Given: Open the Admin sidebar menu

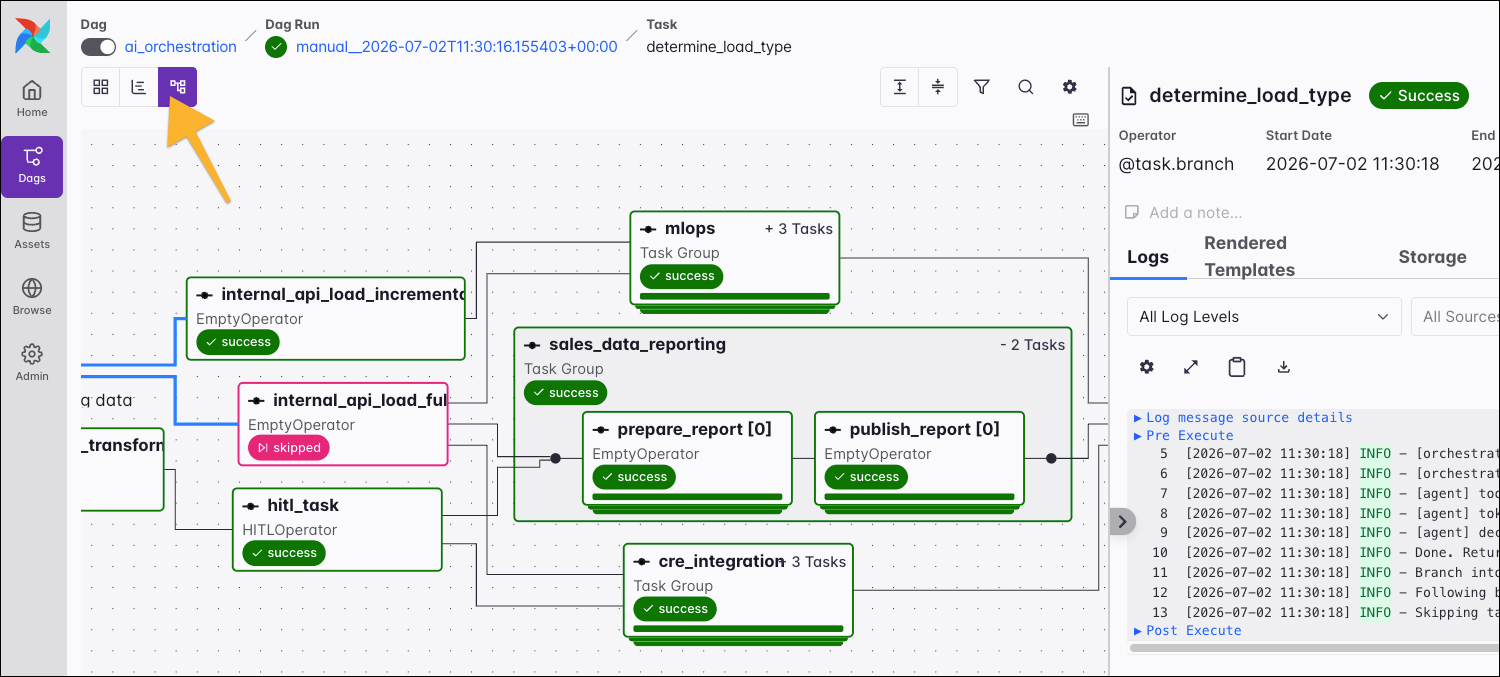Looking at the screenshot, I should (32, 363).
